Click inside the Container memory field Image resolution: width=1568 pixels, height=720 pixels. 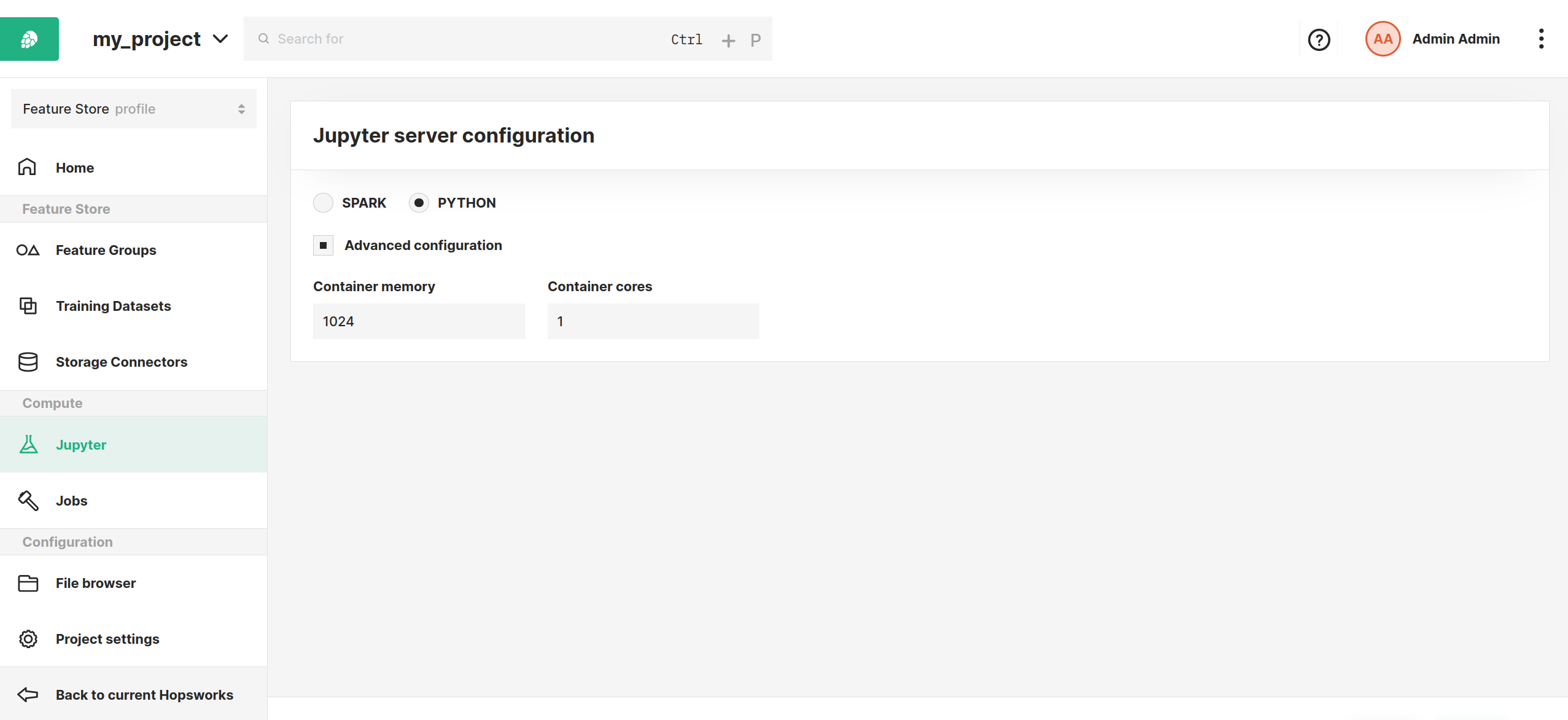point(419,321)
